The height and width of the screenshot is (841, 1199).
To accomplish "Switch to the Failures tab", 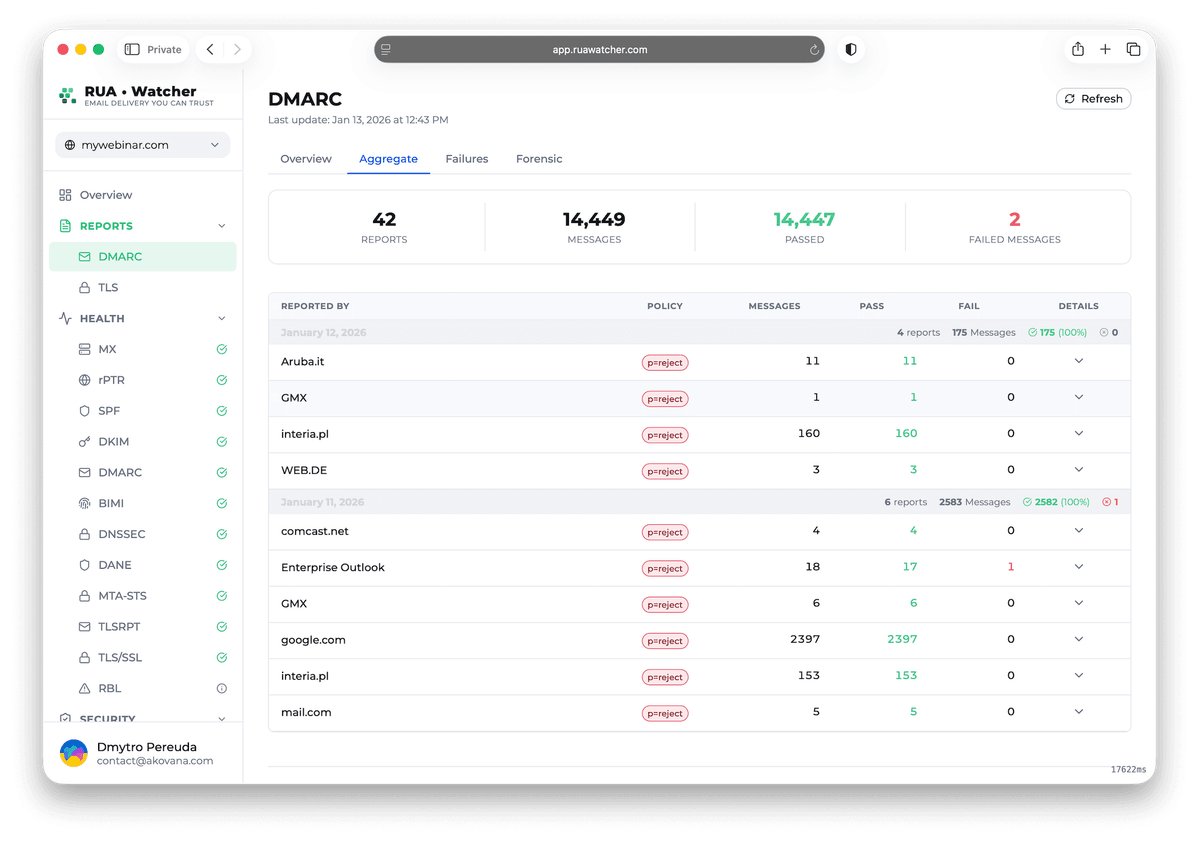I will click(466, 158).
